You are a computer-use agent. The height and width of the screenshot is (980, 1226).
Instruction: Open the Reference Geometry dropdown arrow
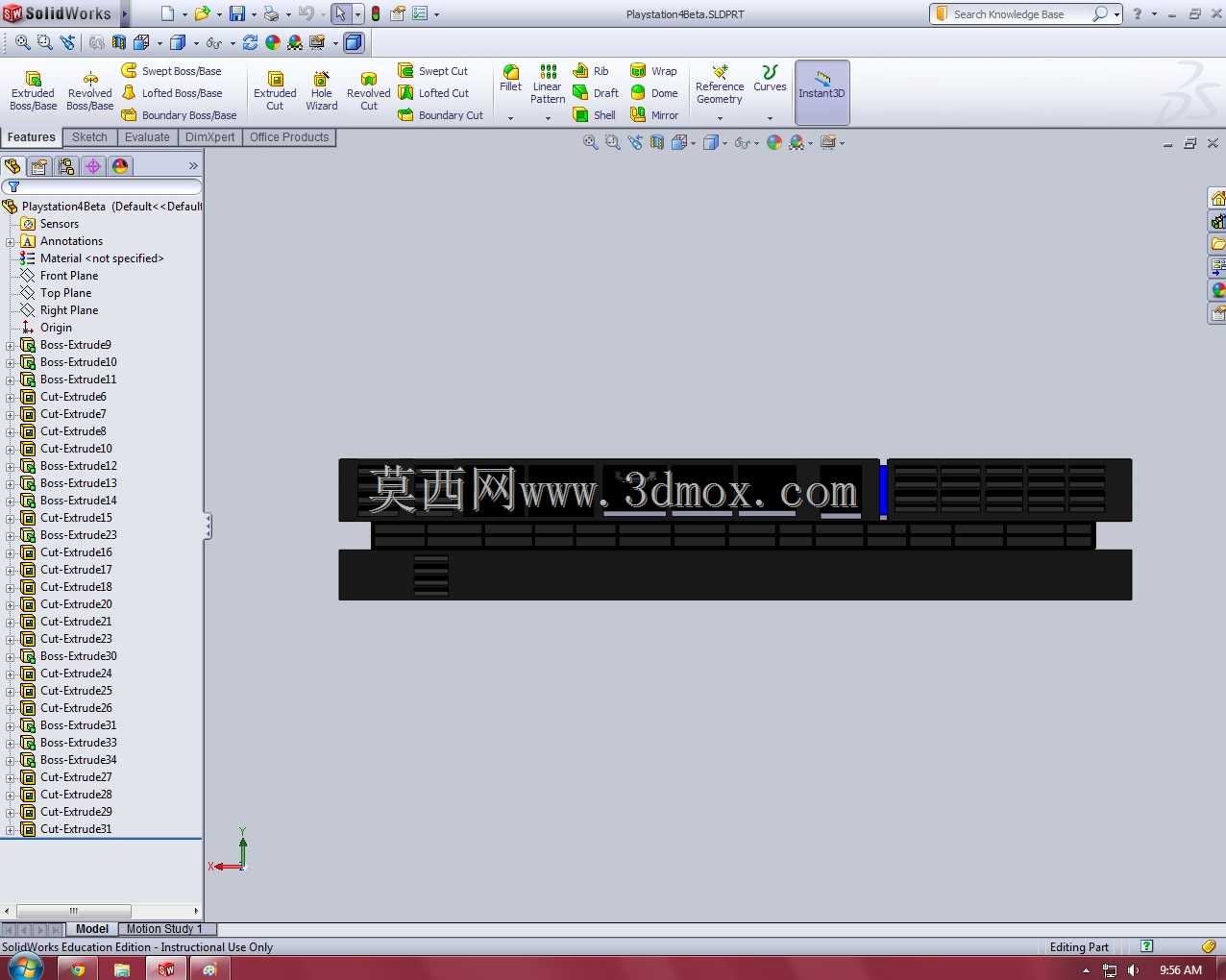(x=720, y=118)
